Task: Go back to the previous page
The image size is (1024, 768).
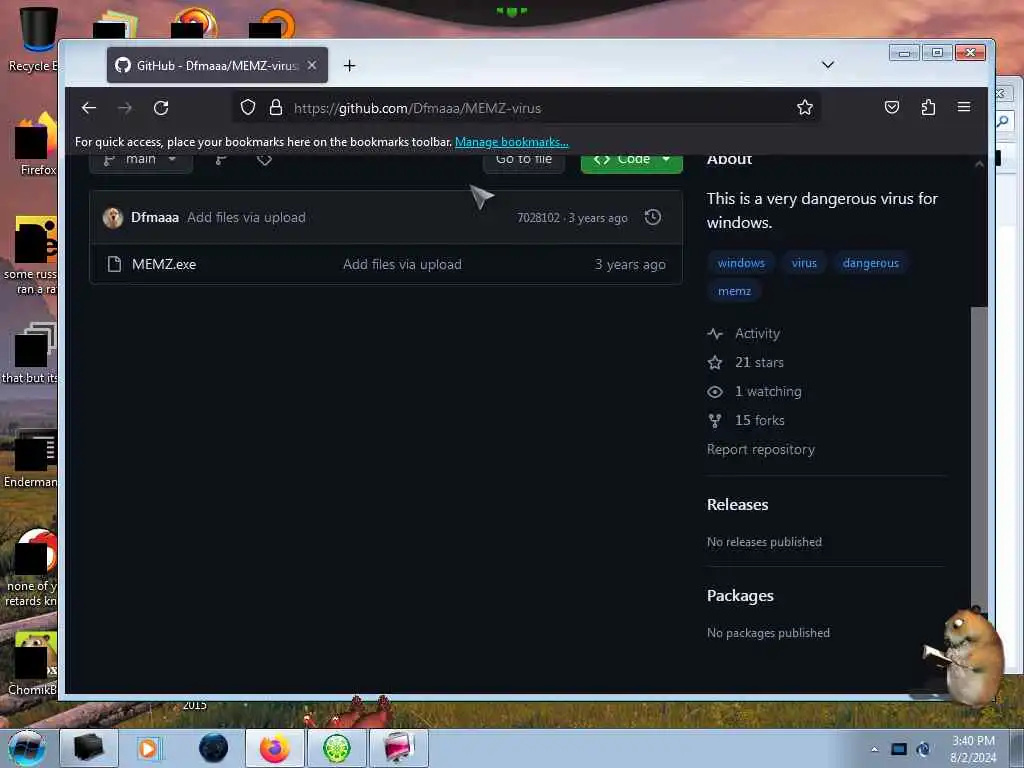Action: (x=89, y=108)
